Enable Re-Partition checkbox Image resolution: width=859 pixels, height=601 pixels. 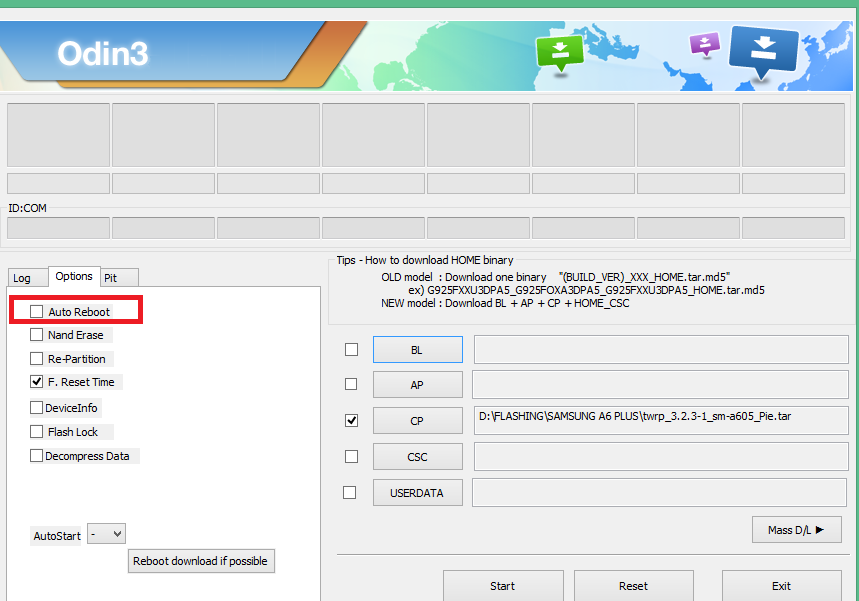click(x=37, y=359)
